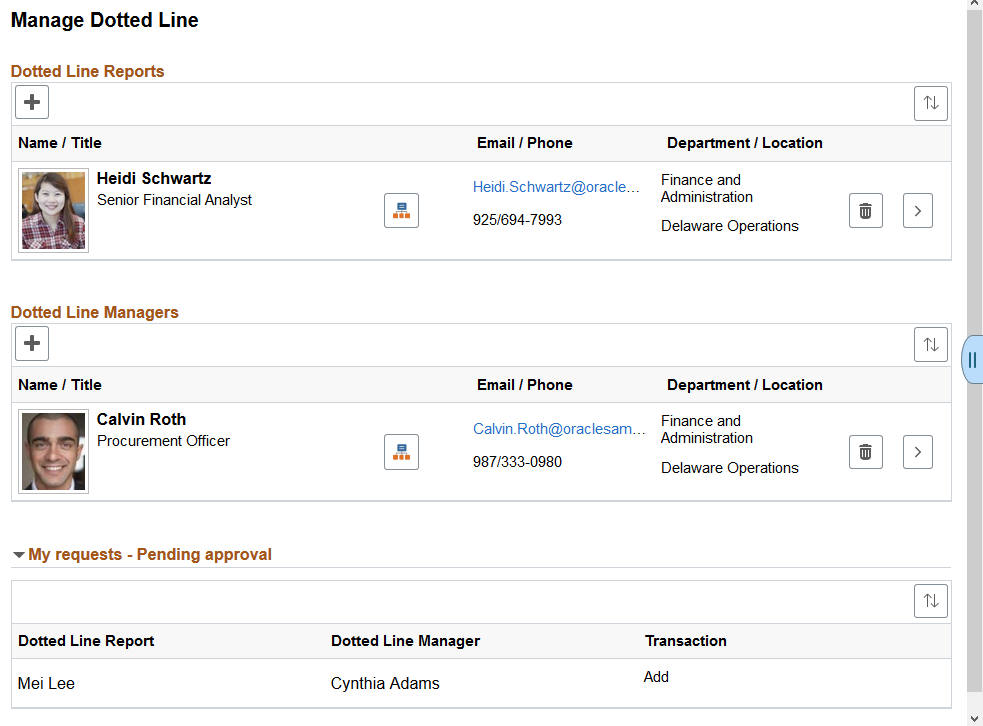
Task: Click Calvin Roth profile photo
Action: tap(53, 451)
